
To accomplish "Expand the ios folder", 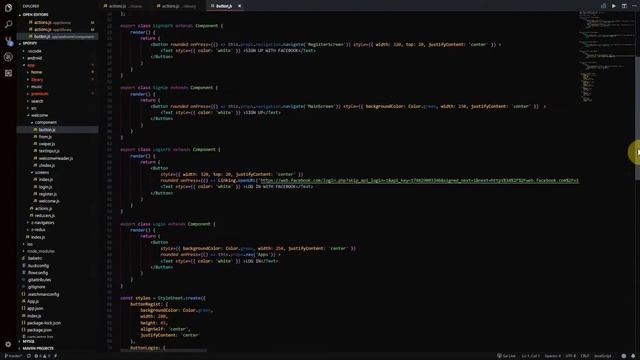I will point(29,244).
